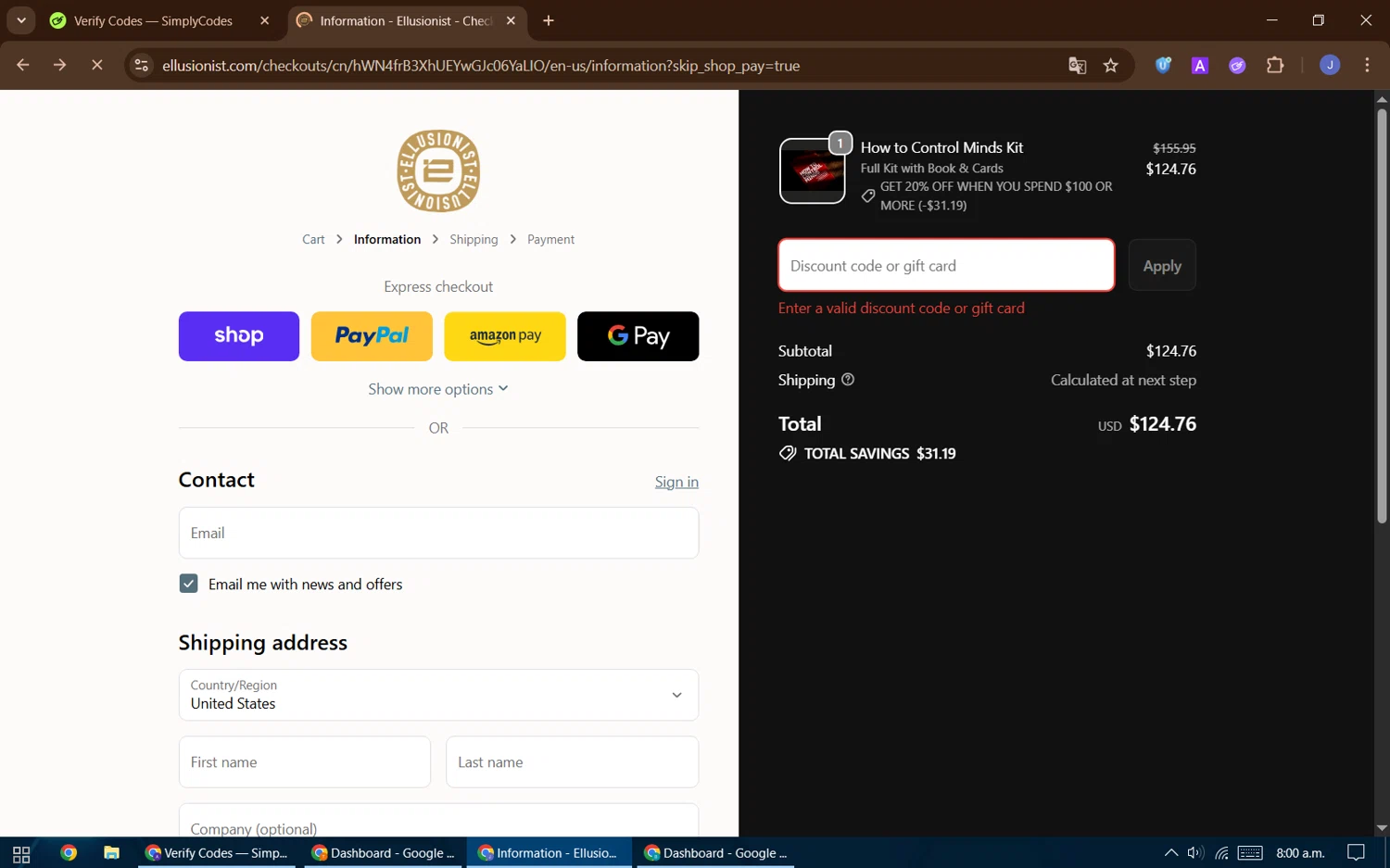Open the purple round extension icon

click(1237, 65)
